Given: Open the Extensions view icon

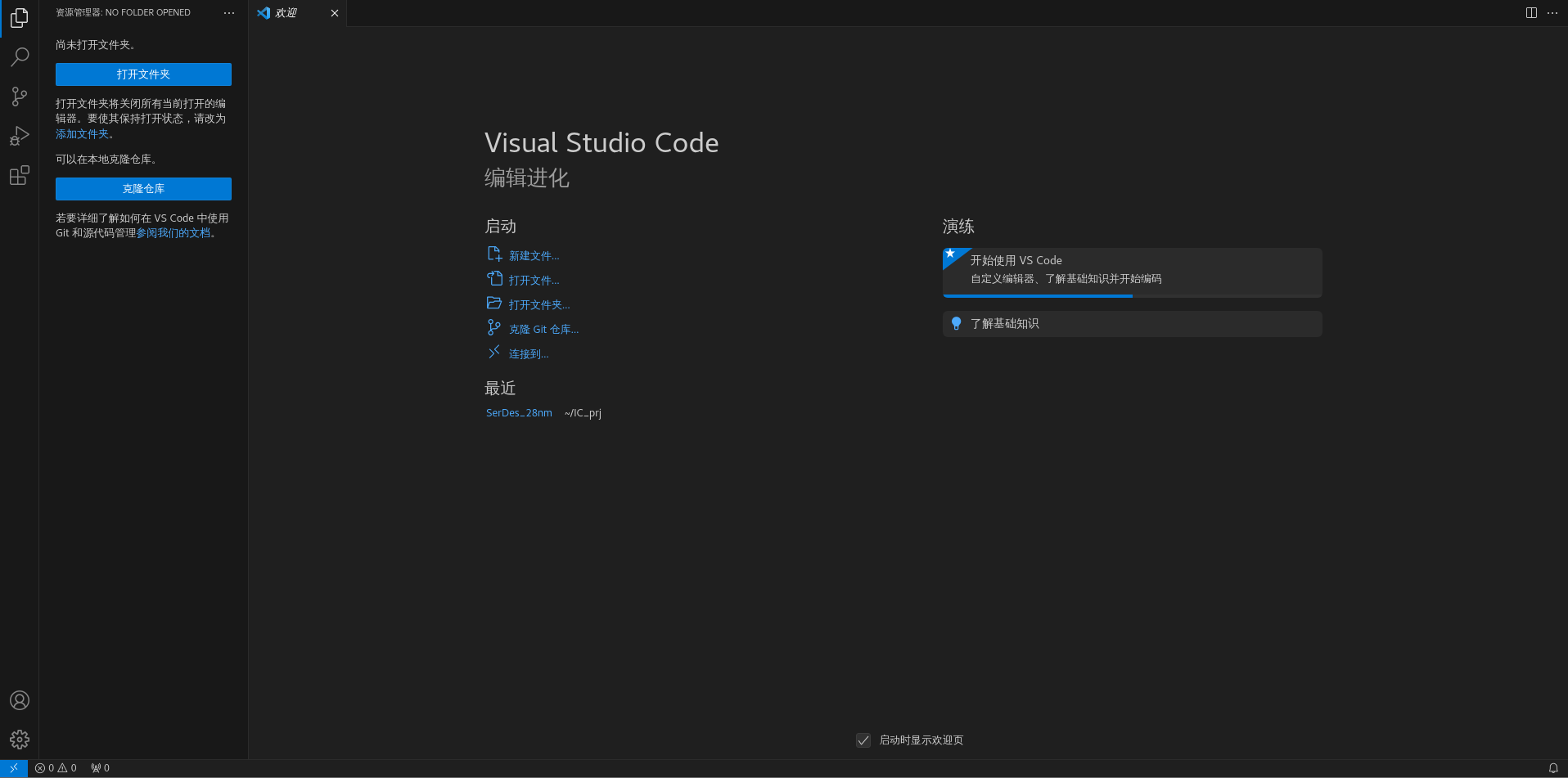Looking at the screenshot, I should [x=20, y=175].
